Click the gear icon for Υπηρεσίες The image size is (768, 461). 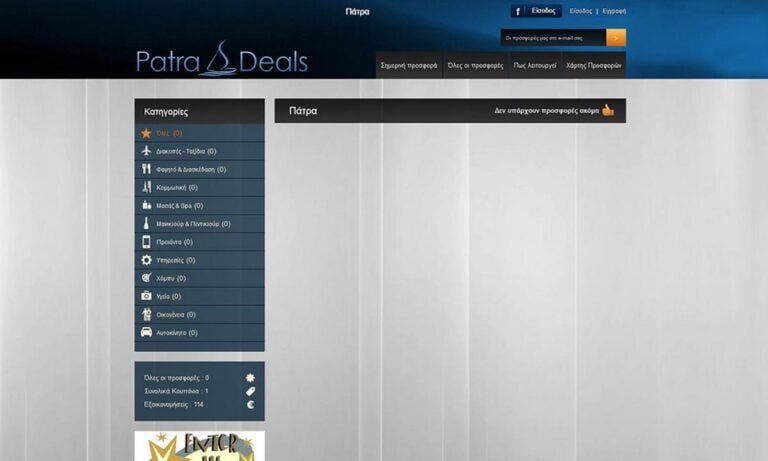click(x=146, y=260)
